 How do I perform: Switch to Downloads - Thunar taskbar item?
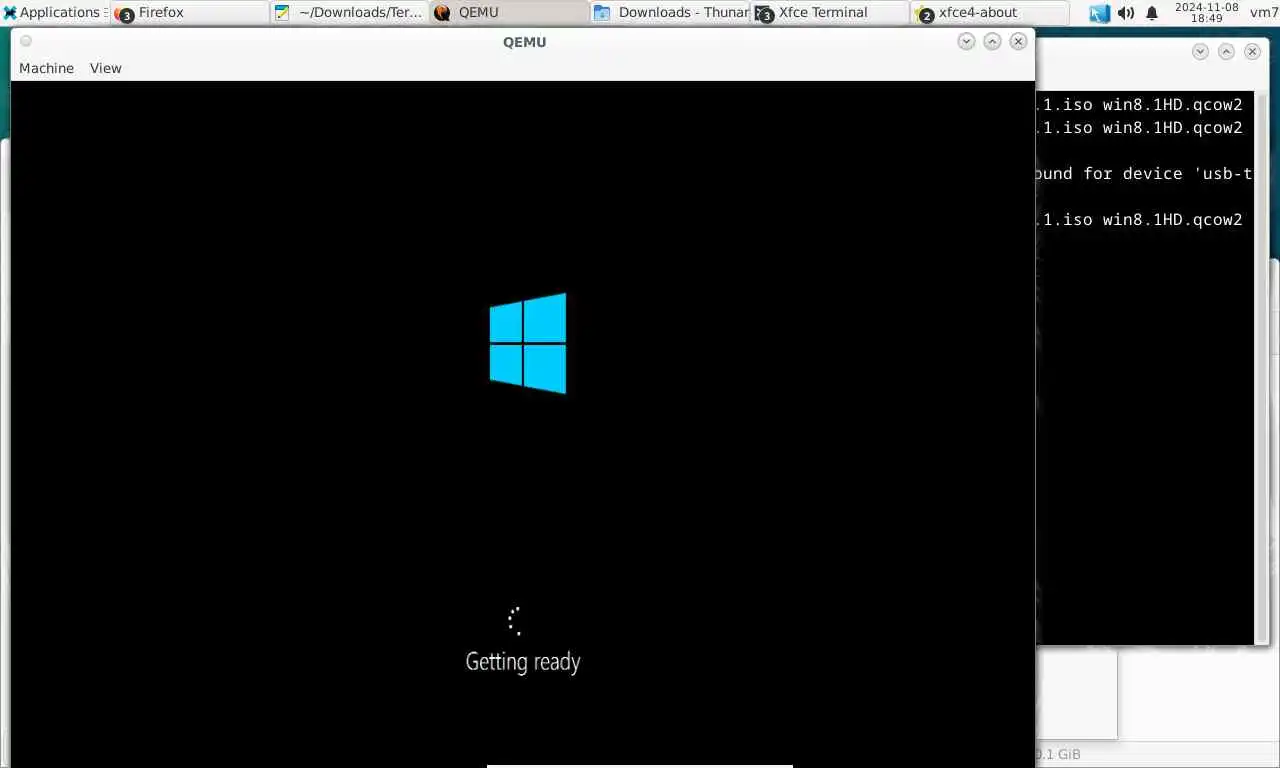click(x=670, y=12)
